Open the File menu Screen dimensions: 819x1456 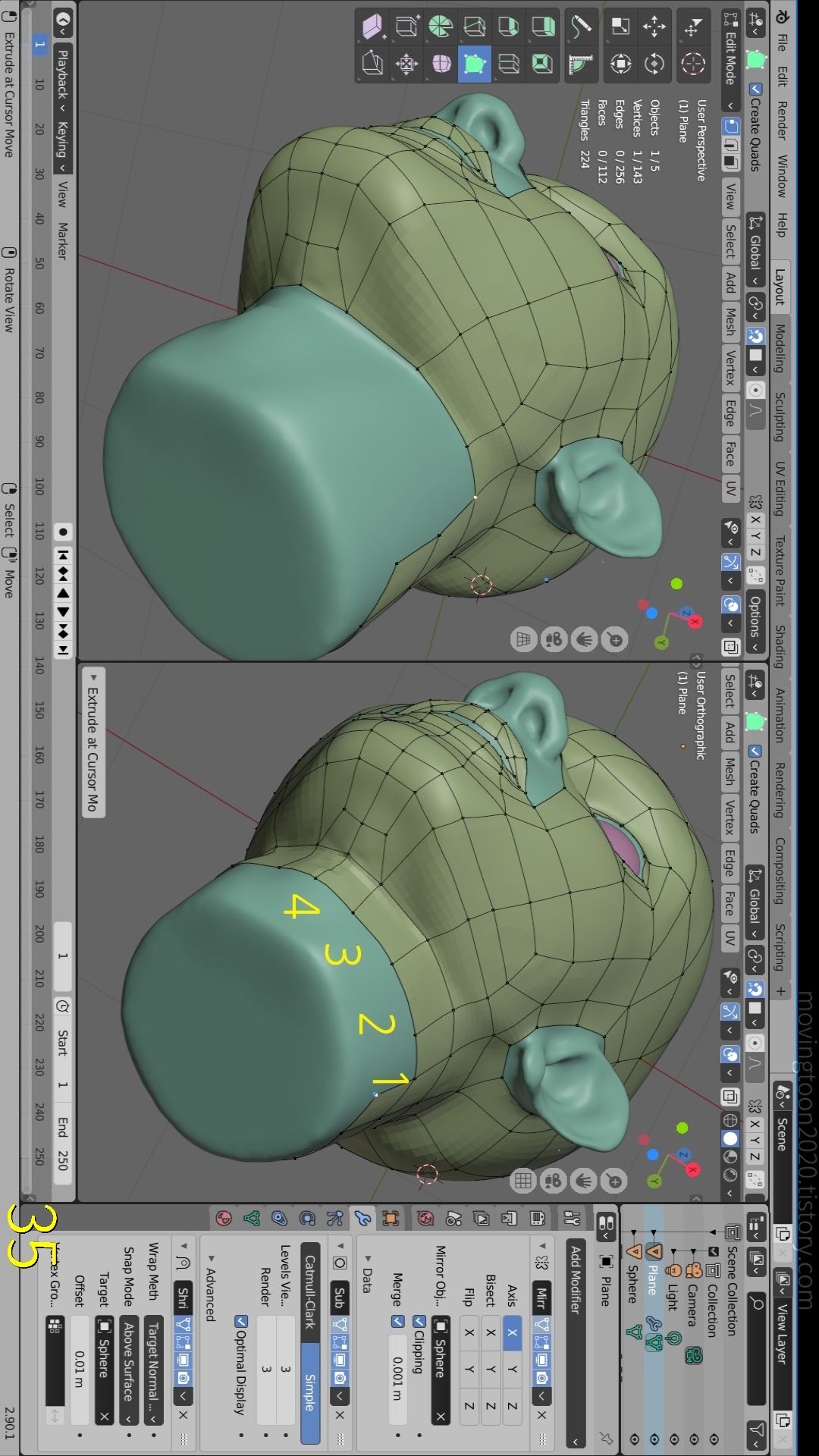[781, 42]
